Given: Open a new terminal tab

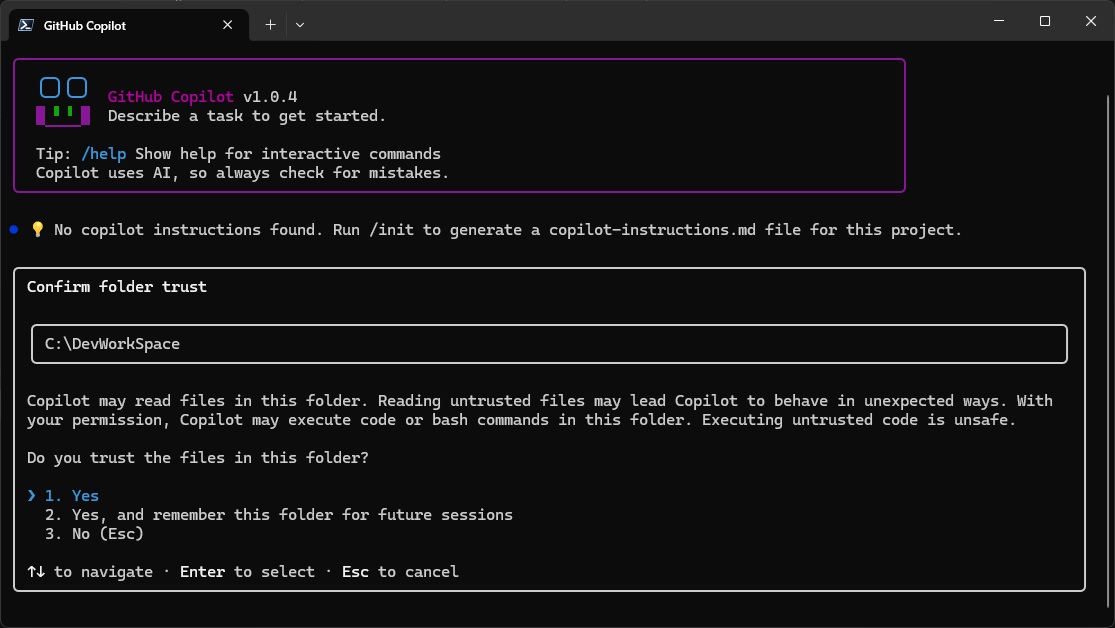Looking at the screenshot, I should [270, 25].
